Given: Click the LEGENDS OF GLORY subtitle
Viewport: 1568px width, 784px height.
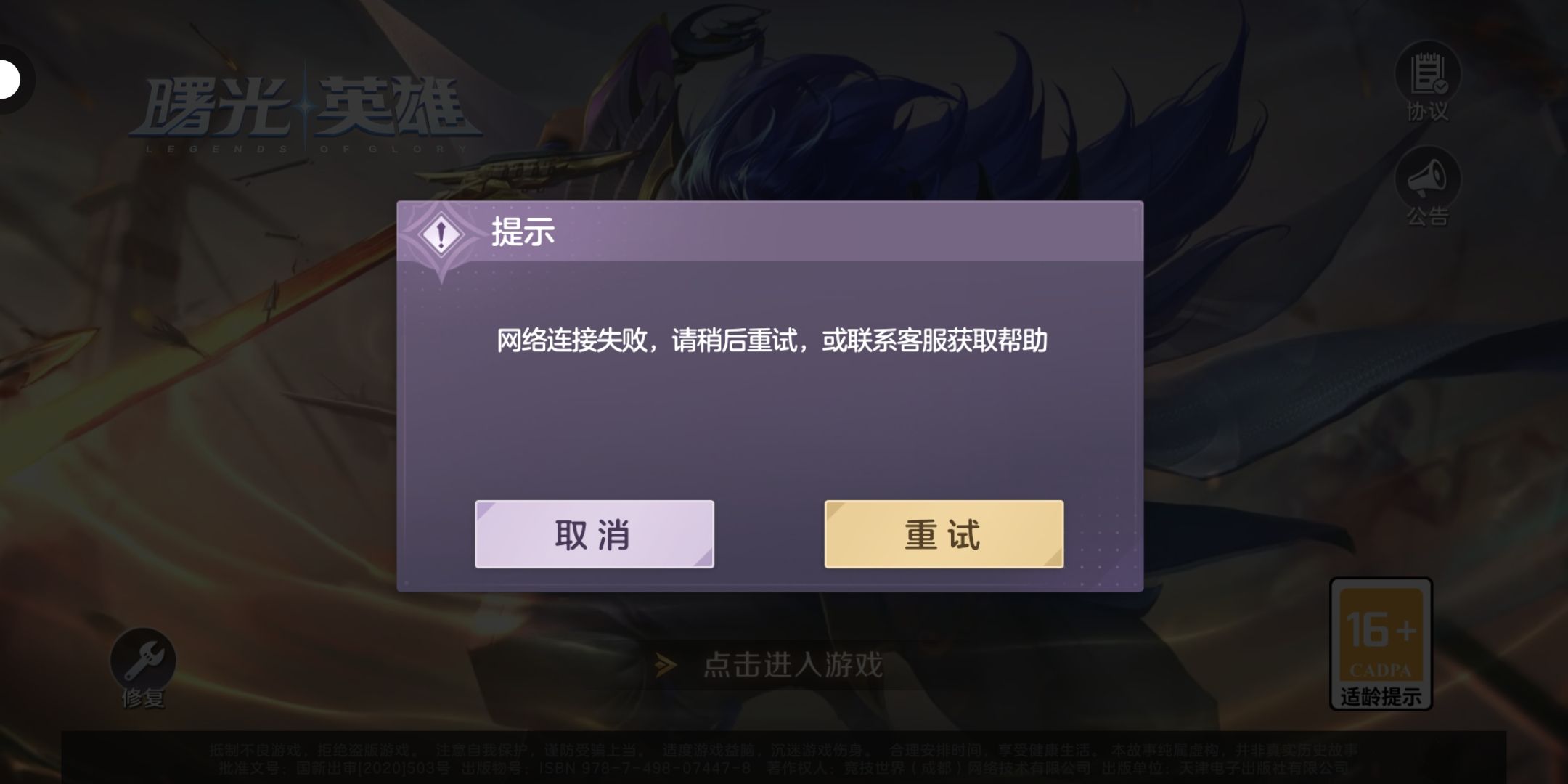Looking at the screenshot, I should click(306, 149).
